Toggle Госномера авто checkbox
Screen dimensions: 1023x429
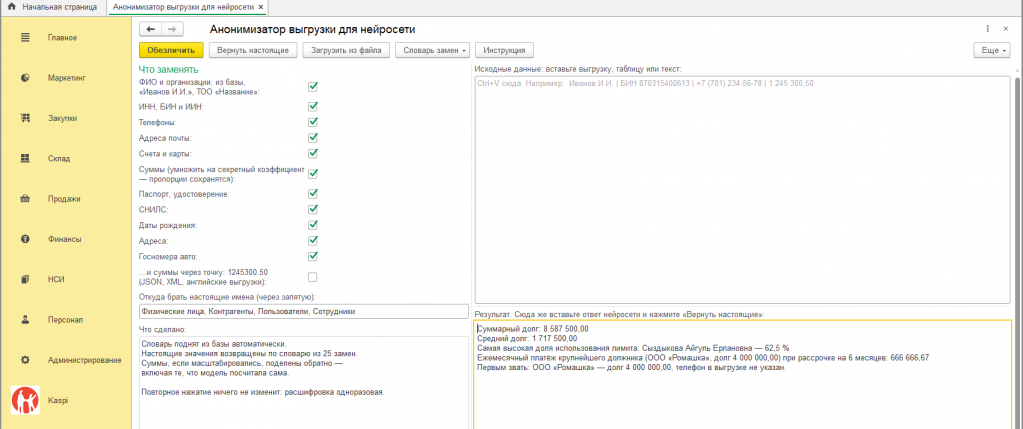coord(313,256)
